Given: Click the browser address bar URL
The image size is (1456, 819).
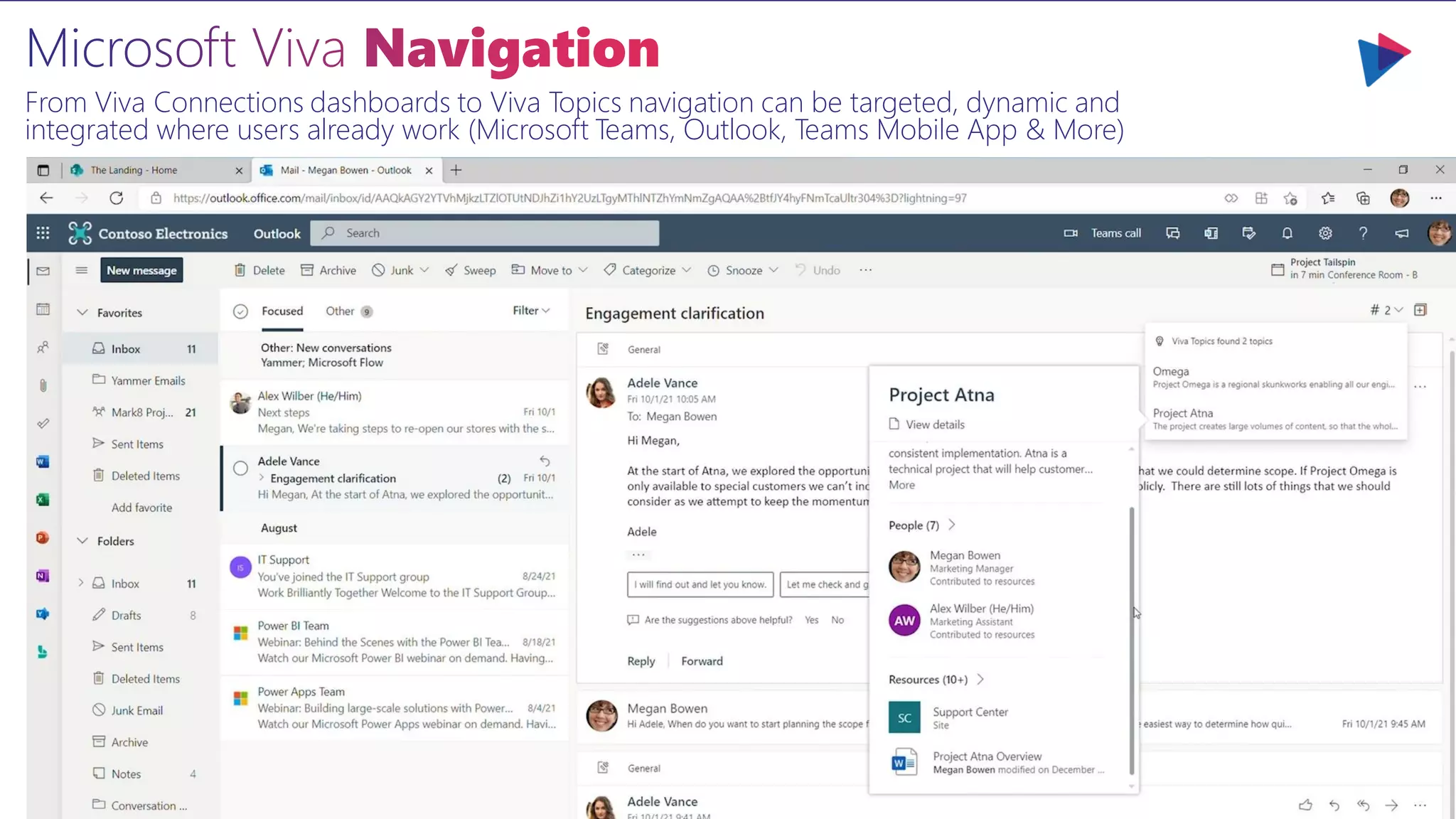Looking at the screenshot, I should 569,198.
